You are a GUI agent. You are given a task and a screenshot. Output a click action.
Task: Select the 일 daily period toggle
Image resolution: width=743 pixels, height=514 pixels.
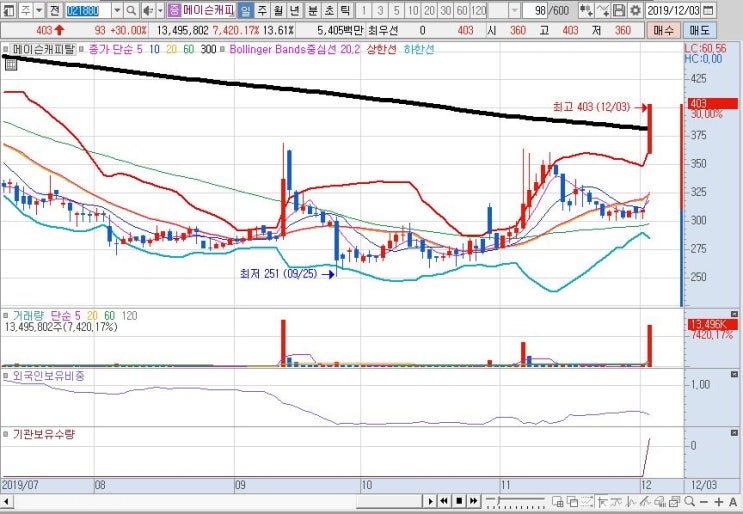click(x=245, y=10)
